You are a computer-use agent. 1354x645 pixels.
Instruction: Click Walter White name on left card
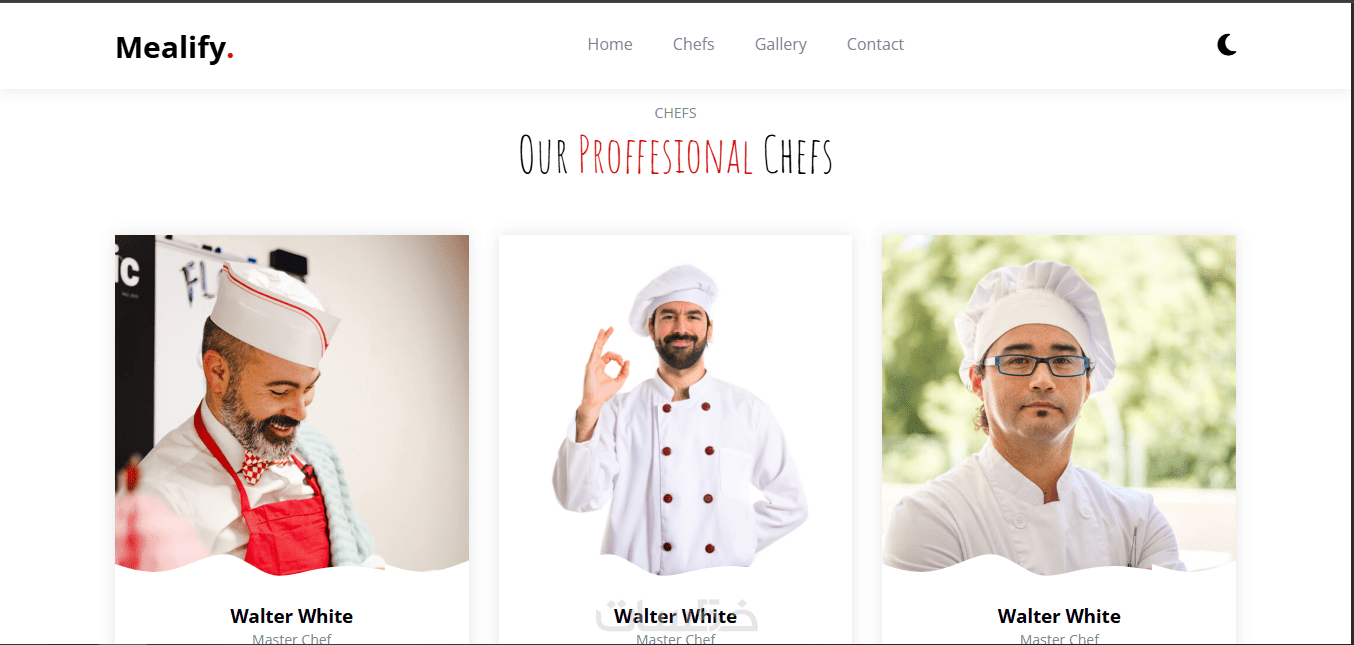(292, 616)
